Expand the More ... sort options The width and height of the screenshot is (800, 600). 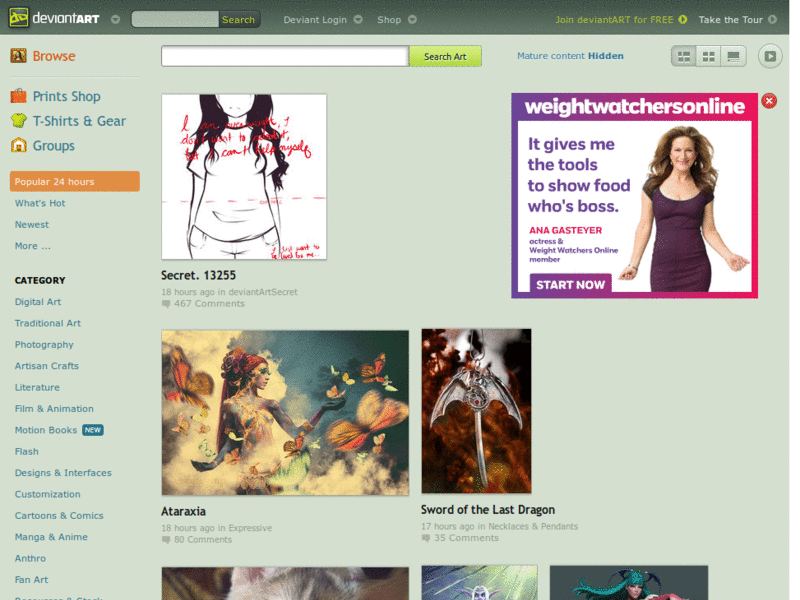coord(33,246)
